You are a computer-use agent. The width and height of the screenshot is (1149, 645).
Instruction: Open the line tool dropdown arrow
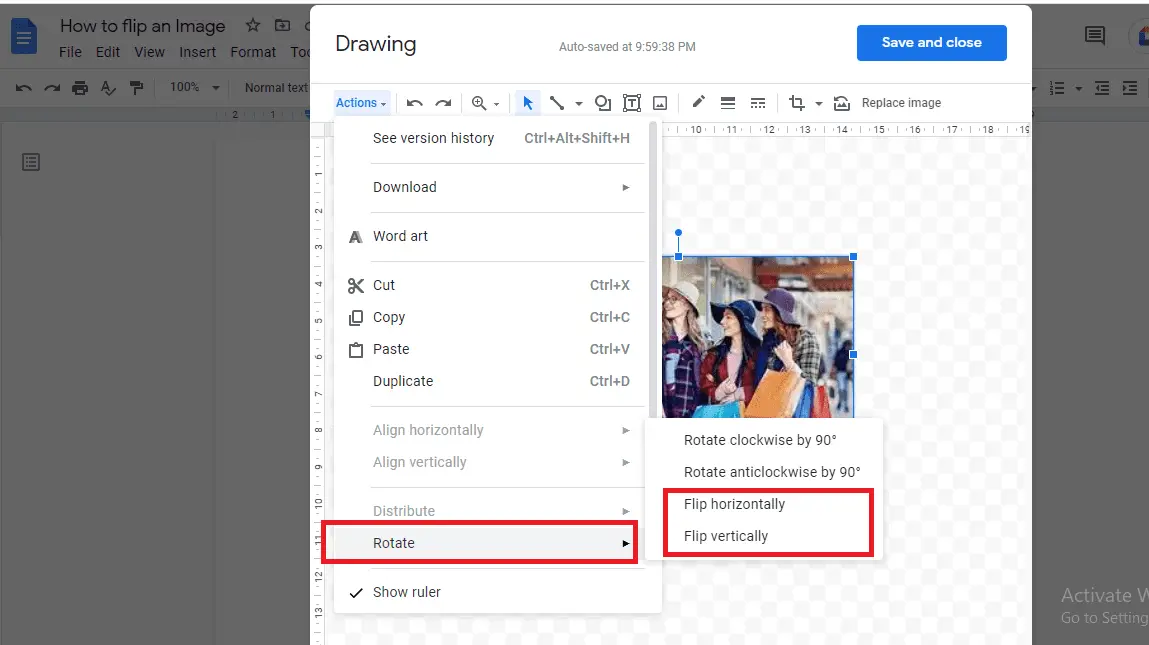coord(578,102)
